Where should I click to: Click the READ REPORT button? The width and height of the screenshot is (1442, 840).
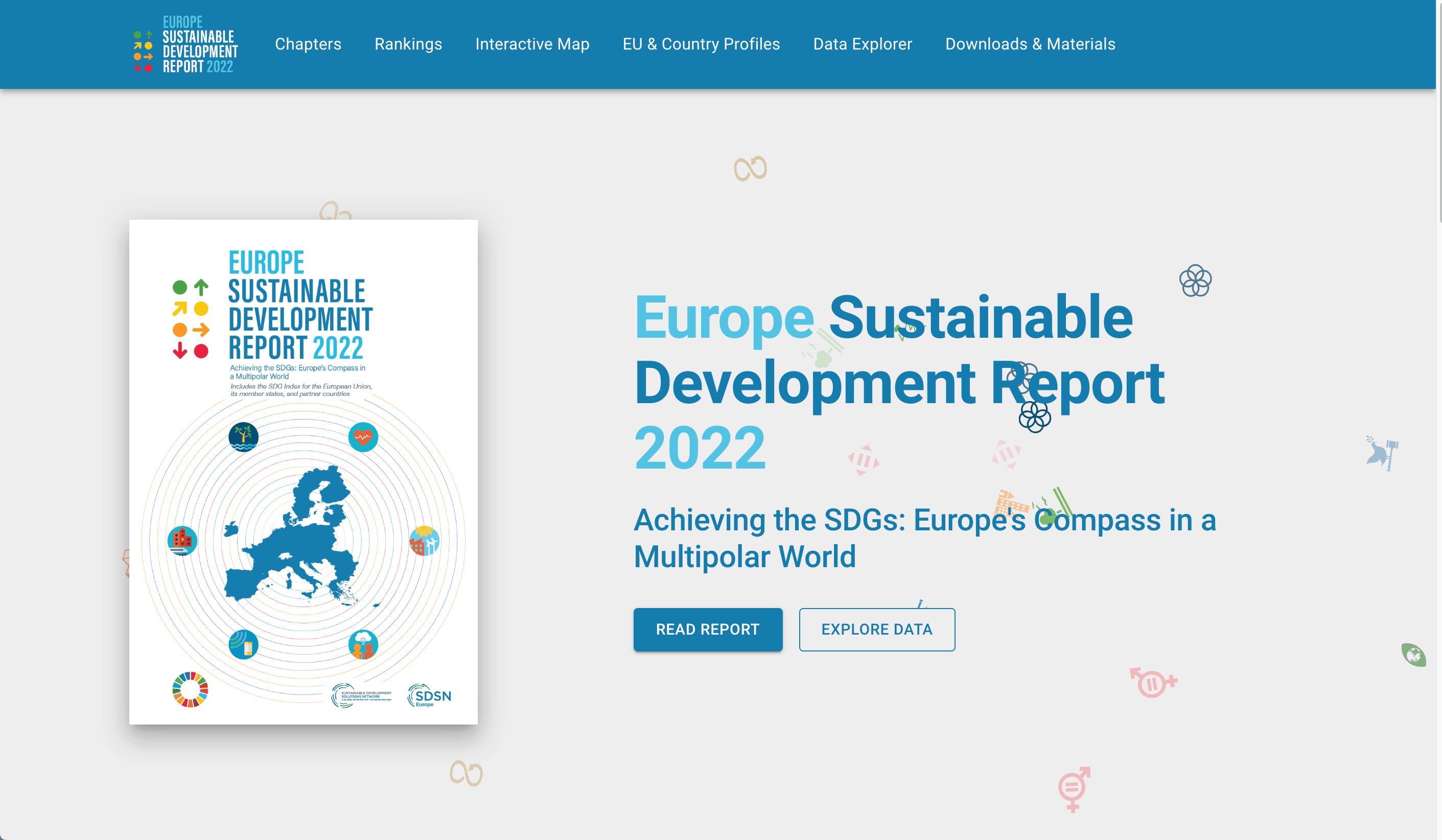coord(708,629)
